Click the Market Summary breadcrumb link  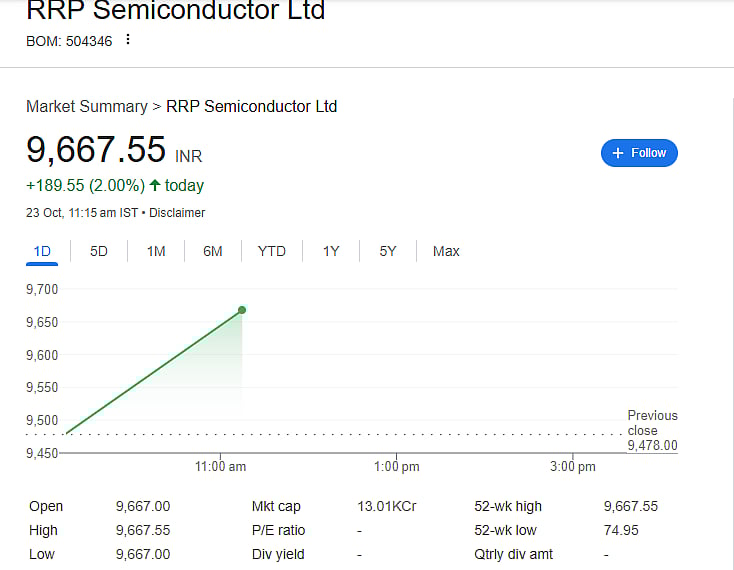[x=84, y=106]
